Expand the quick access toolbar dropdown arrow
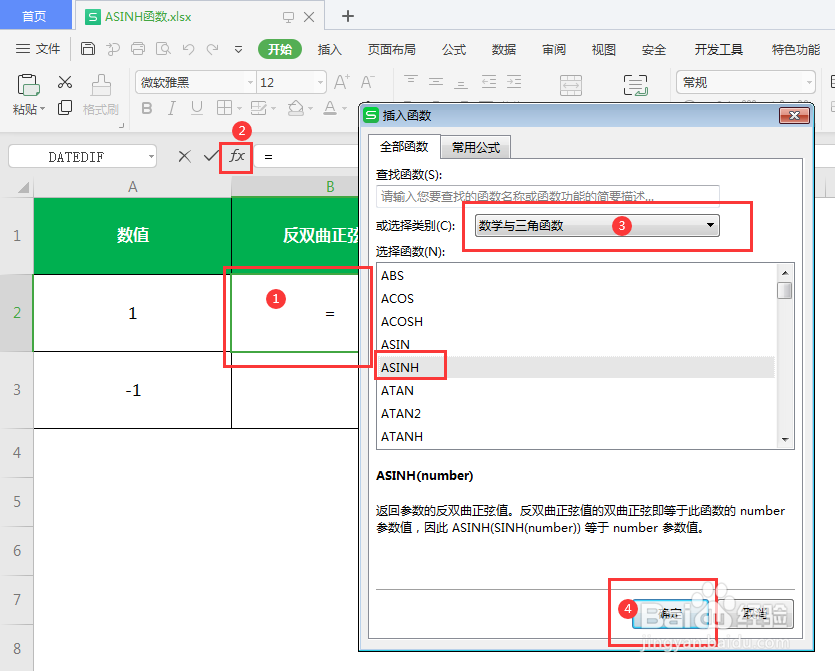The height and width of the screenshot is (671, 835). [238, 50]
